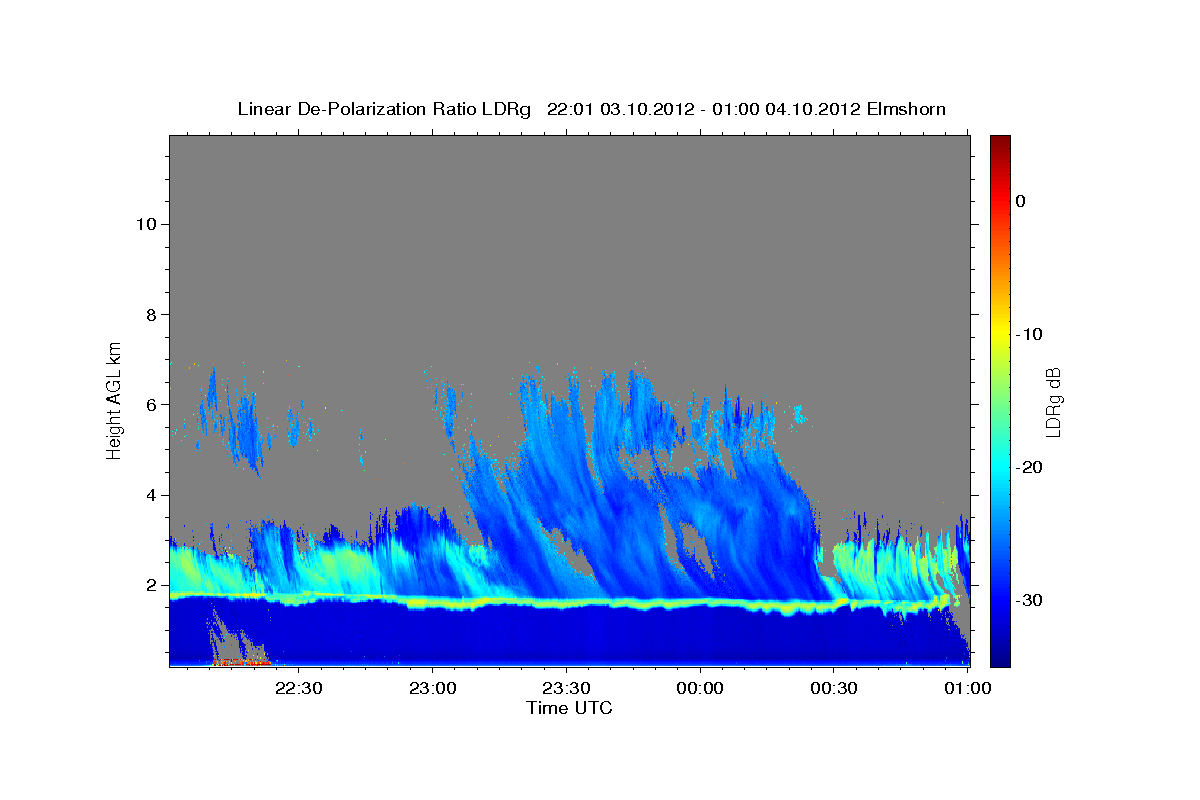Click the 23:00 time tick label

pyautogui.click(x=433, y=688)
